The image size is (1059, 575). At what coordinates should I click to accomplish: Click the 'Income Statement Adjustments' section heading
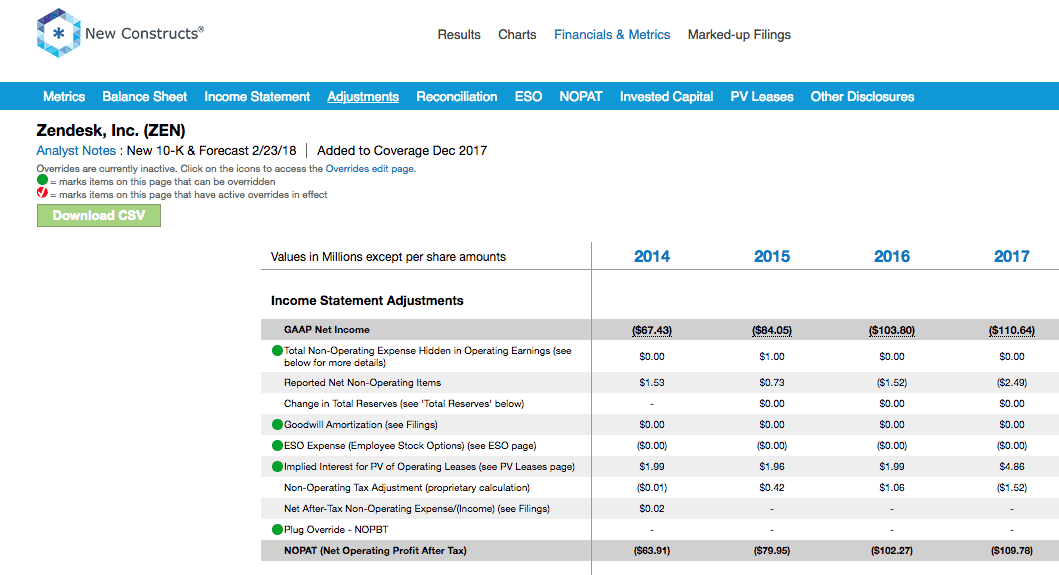[x=367, y=301]
